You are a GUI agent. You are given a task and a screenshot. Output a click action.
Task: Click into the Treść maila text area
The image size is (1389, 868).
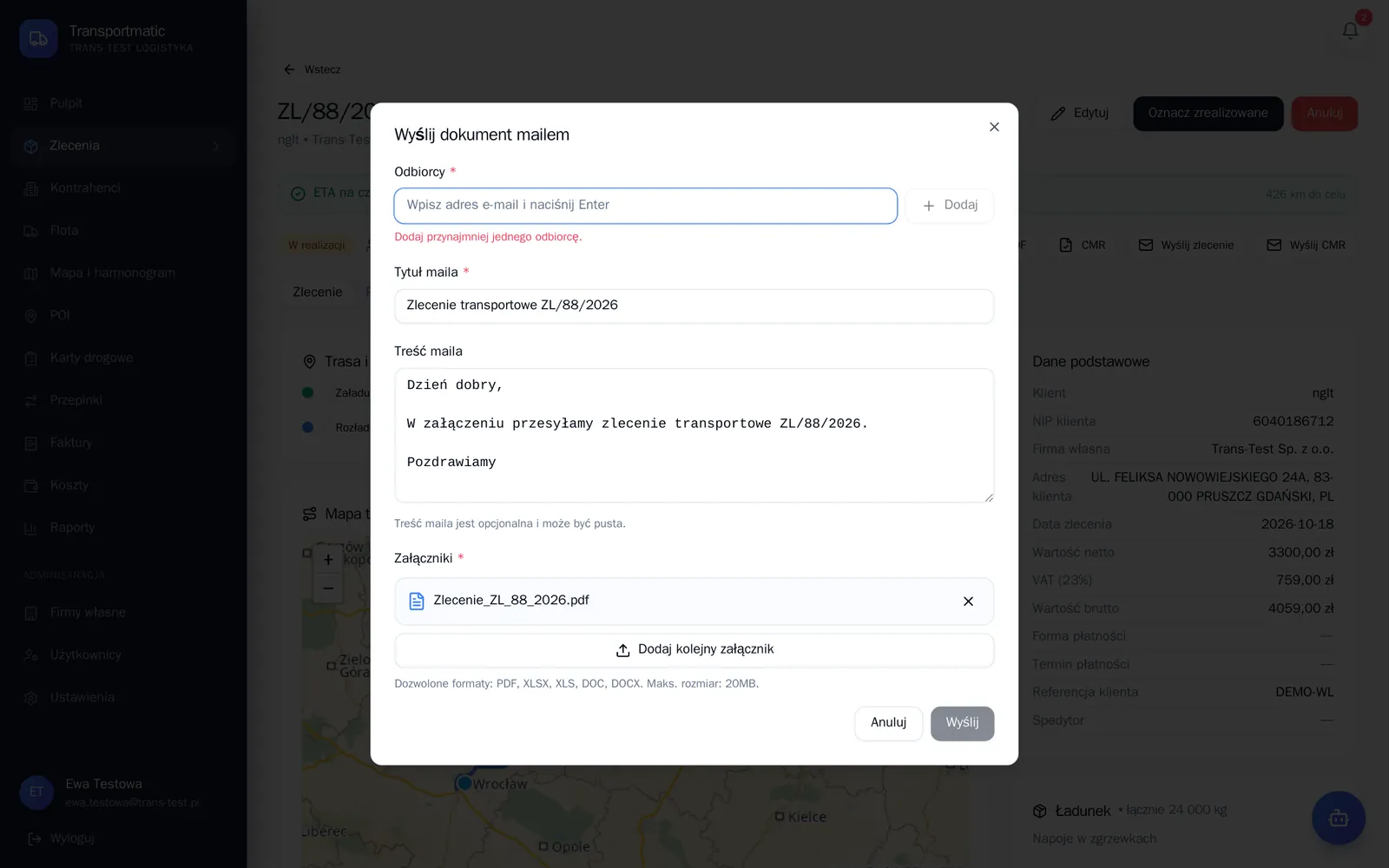[694, 436]
